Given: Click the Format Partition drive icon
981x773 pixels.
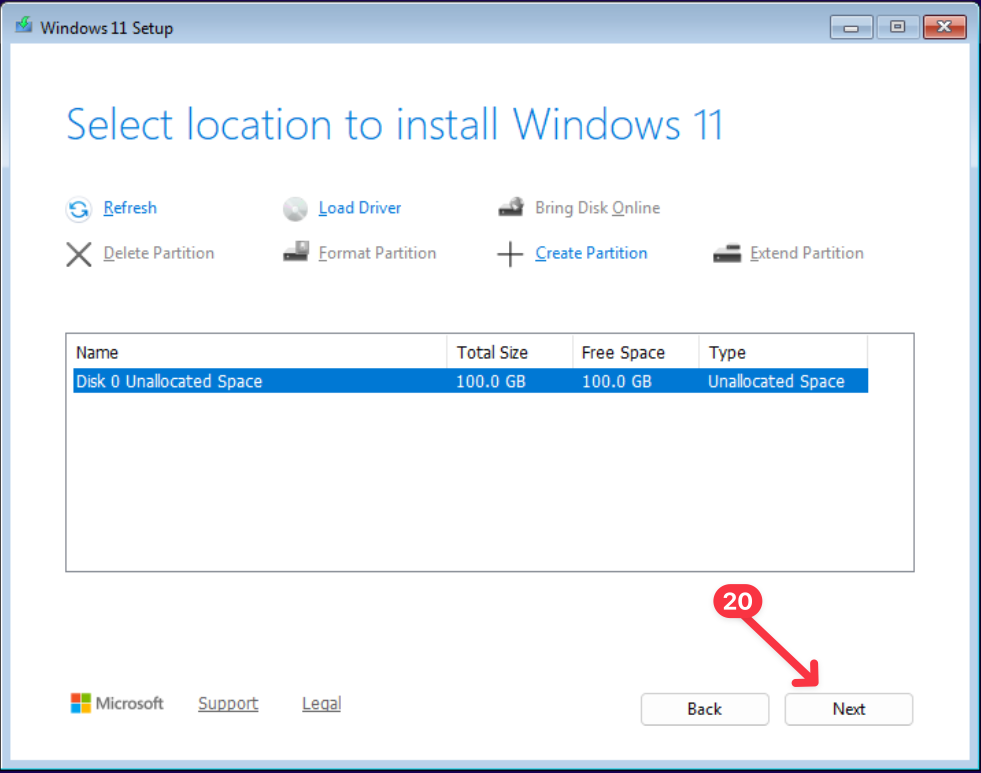Looking at the screenshot, I should point(295,253).
